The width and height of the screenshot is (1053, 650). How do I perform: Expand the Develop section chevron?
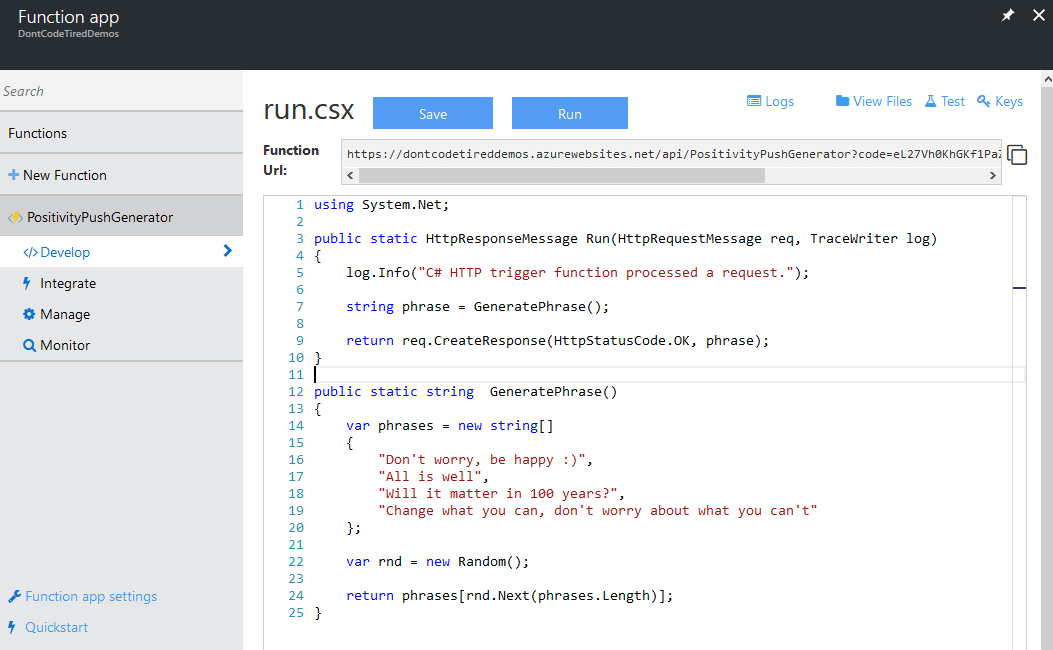(x=229, y=252)
